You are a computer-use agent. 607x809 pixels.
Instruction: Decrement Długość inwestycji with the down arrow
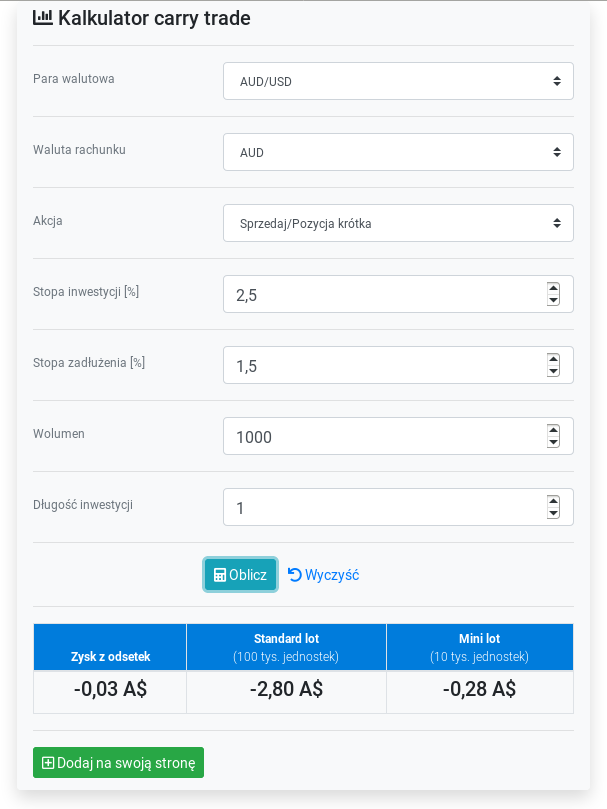[x=553, y=513]
